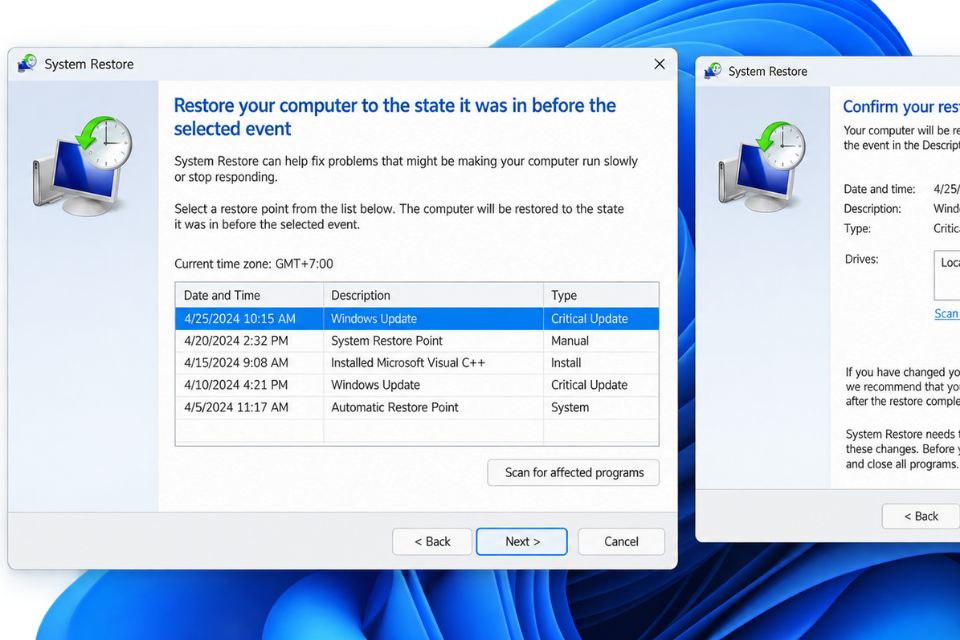Image resolution: width=960 pixels, height=640 pixels.
Task: Click Critical Update in the 4/10/2024 row
Action: pos(589,385)
